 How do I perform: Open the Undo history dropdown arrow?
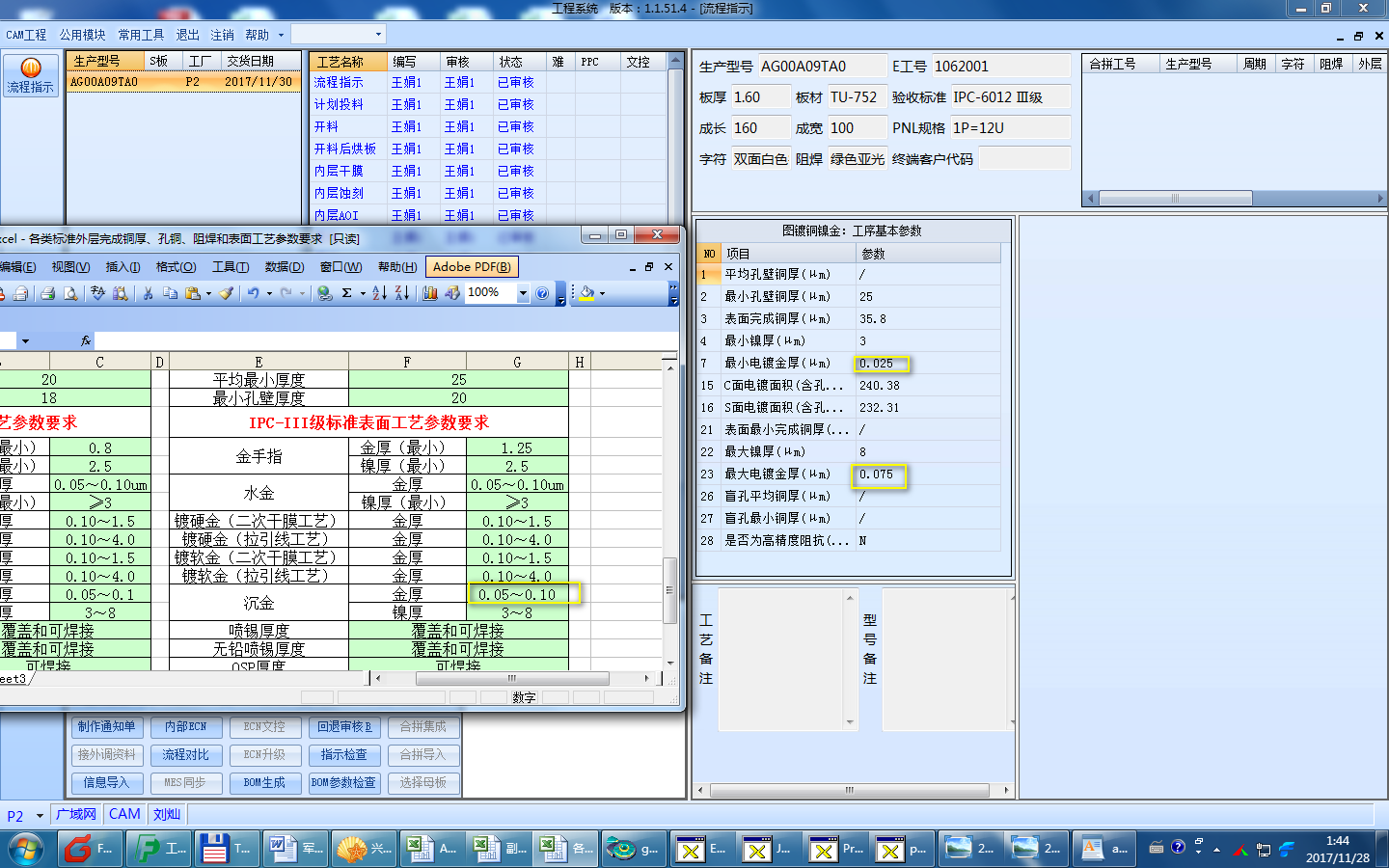pos(269,293)
